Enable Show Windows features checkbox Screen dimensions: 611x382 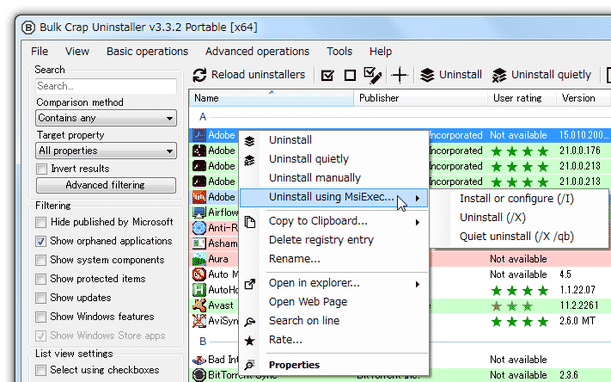click(x=41, y=317)
